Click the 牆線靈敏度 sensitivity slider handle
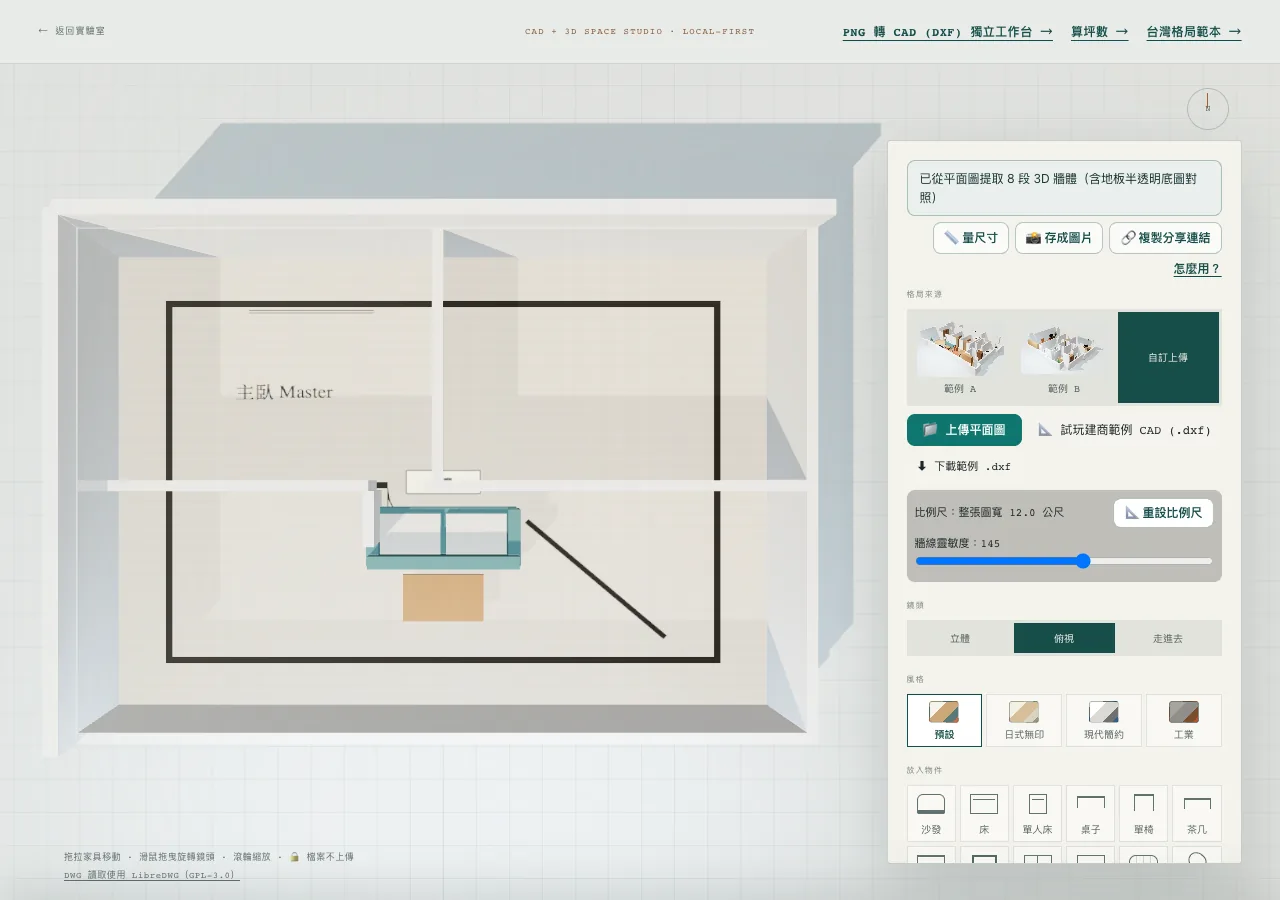Screen dimensions: 1280x900 (1083, 561)
